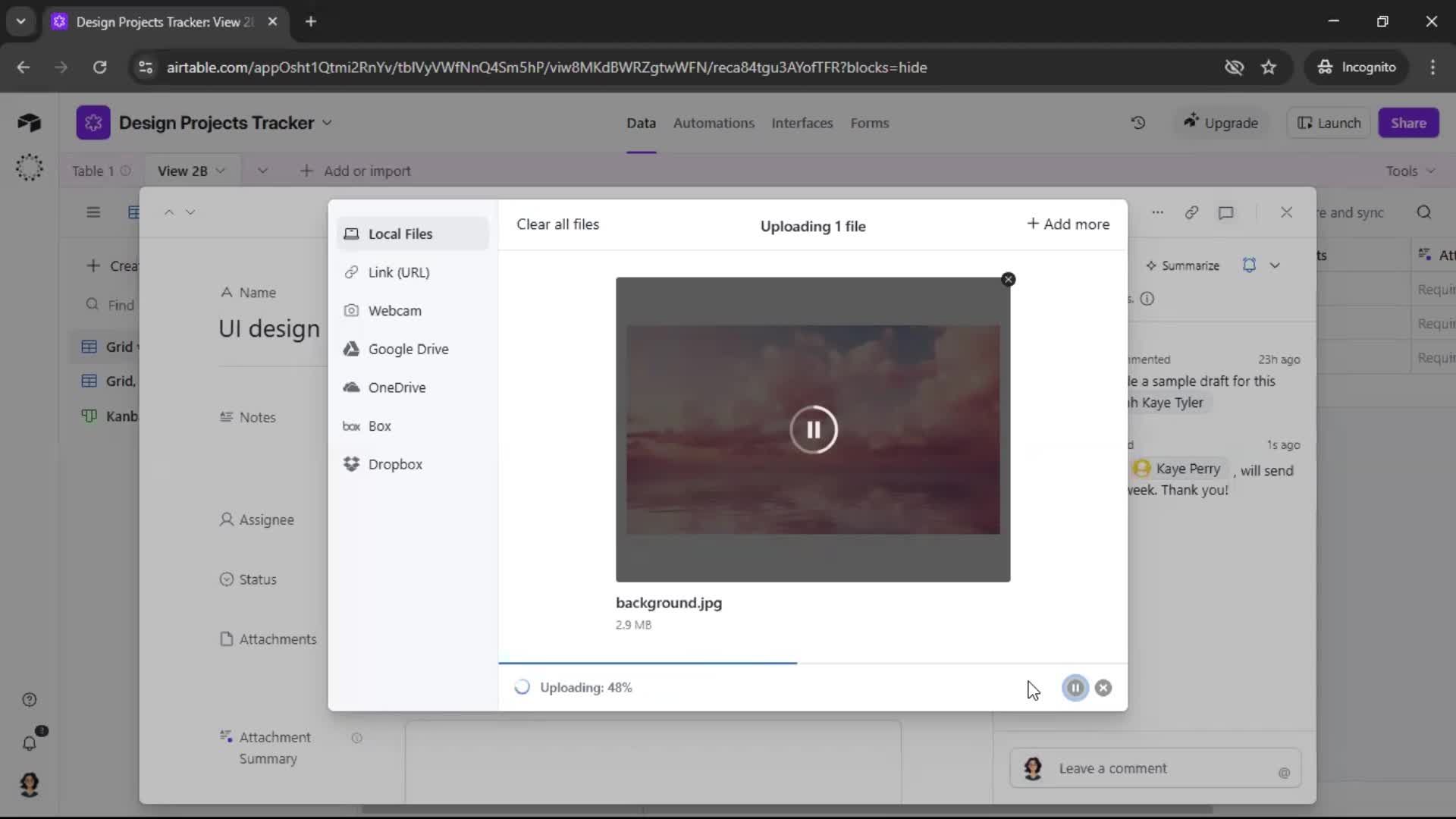Click Add or import
The image size is (1456, 819).
pos(356,171)
